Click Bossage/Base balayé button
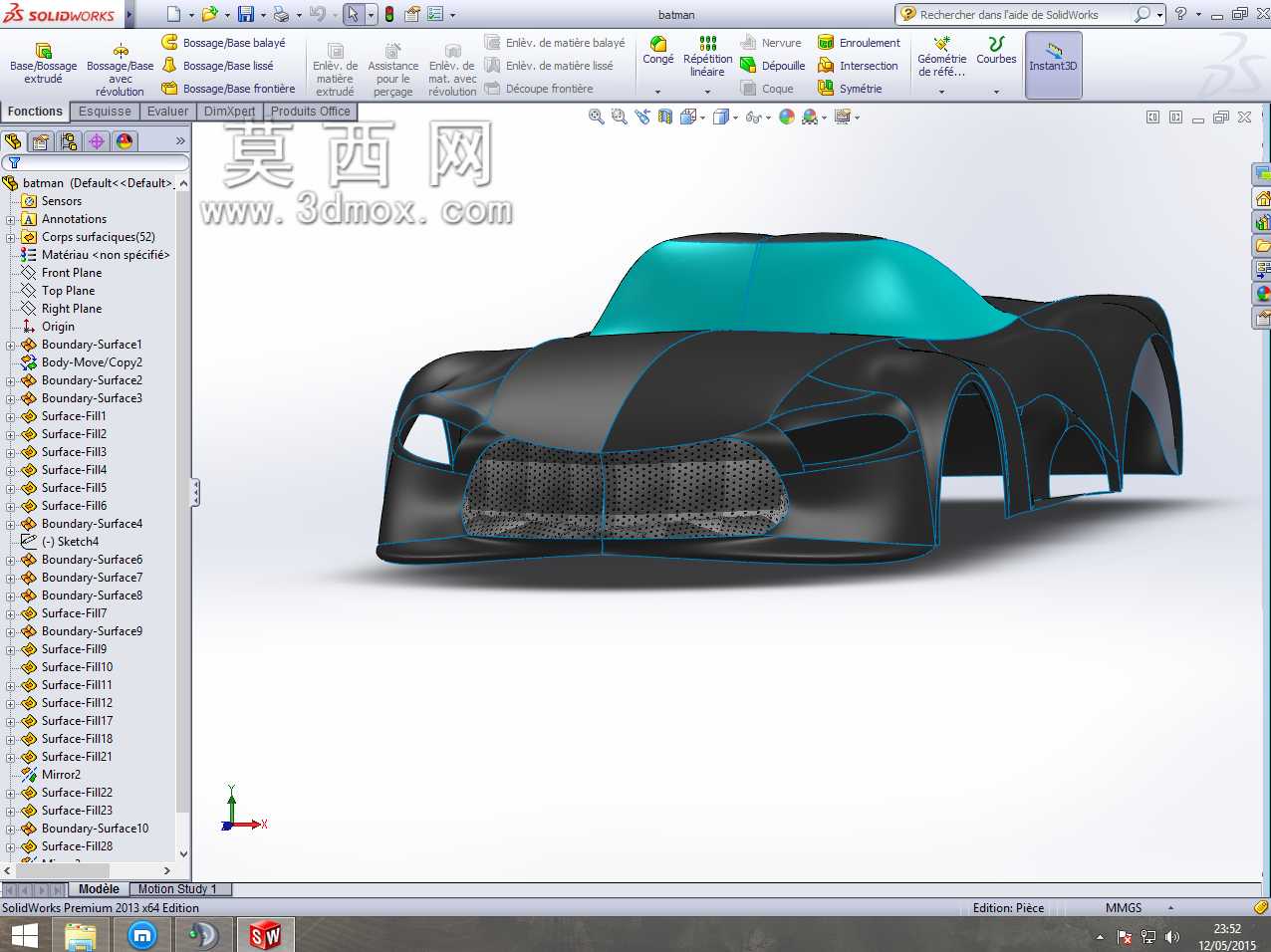 223,43
